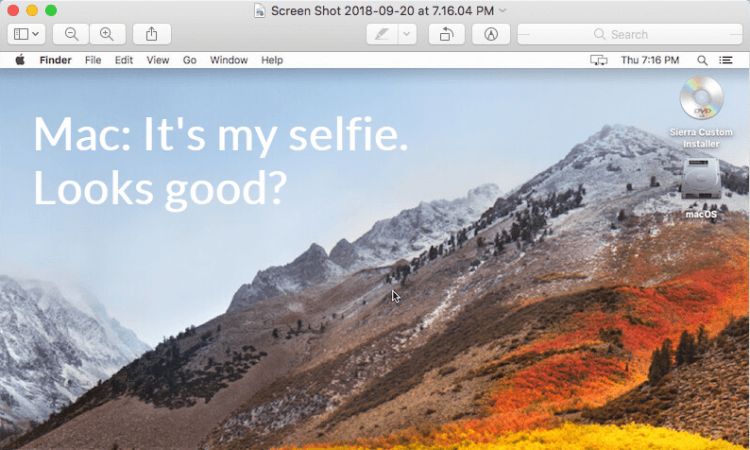Minimize window using the yellow button
The height and width of the screenshot is (450, 750).
click(32, 11)
